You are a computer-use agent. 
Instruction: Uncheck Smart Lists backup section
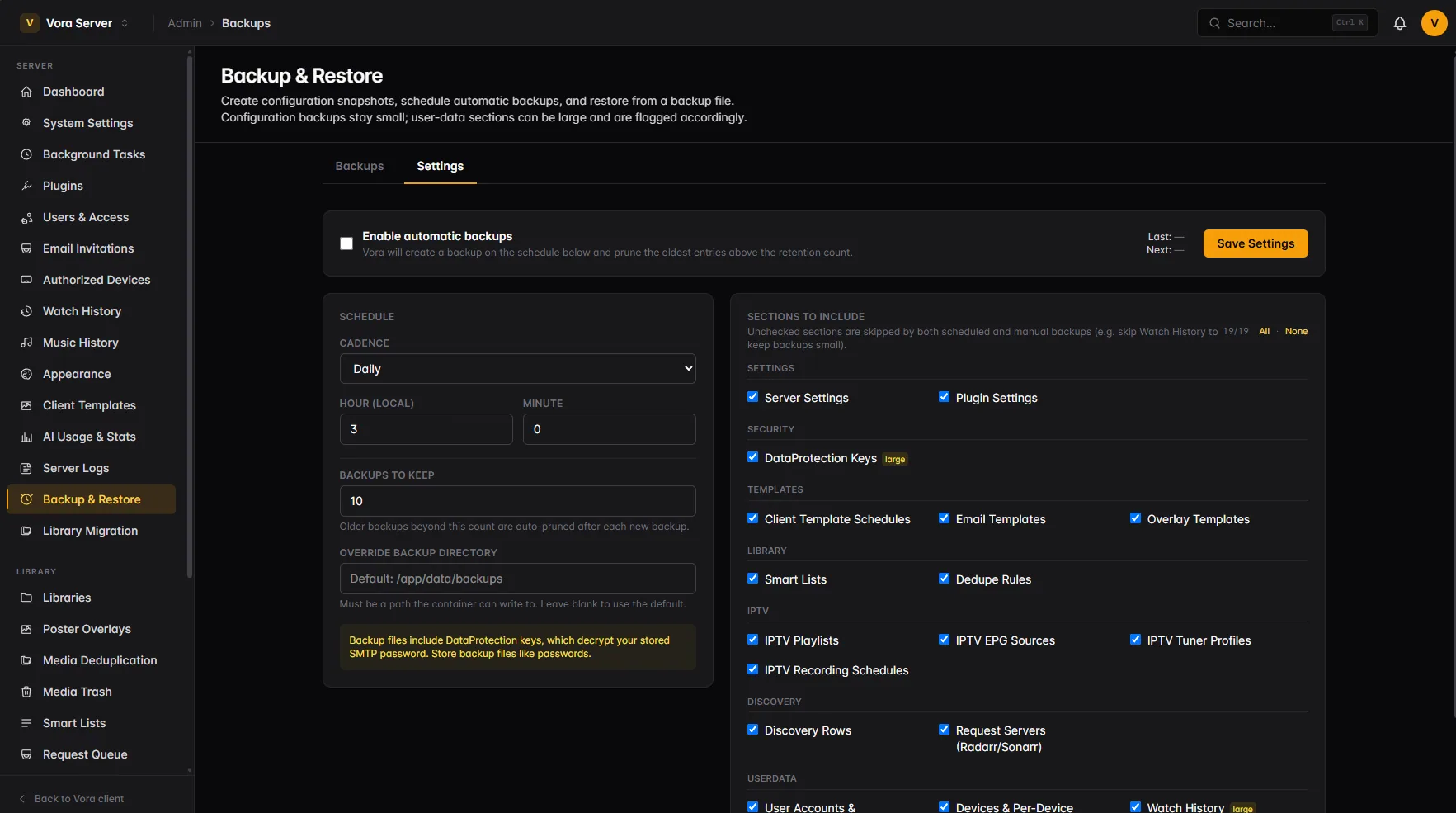coord(753,579)
